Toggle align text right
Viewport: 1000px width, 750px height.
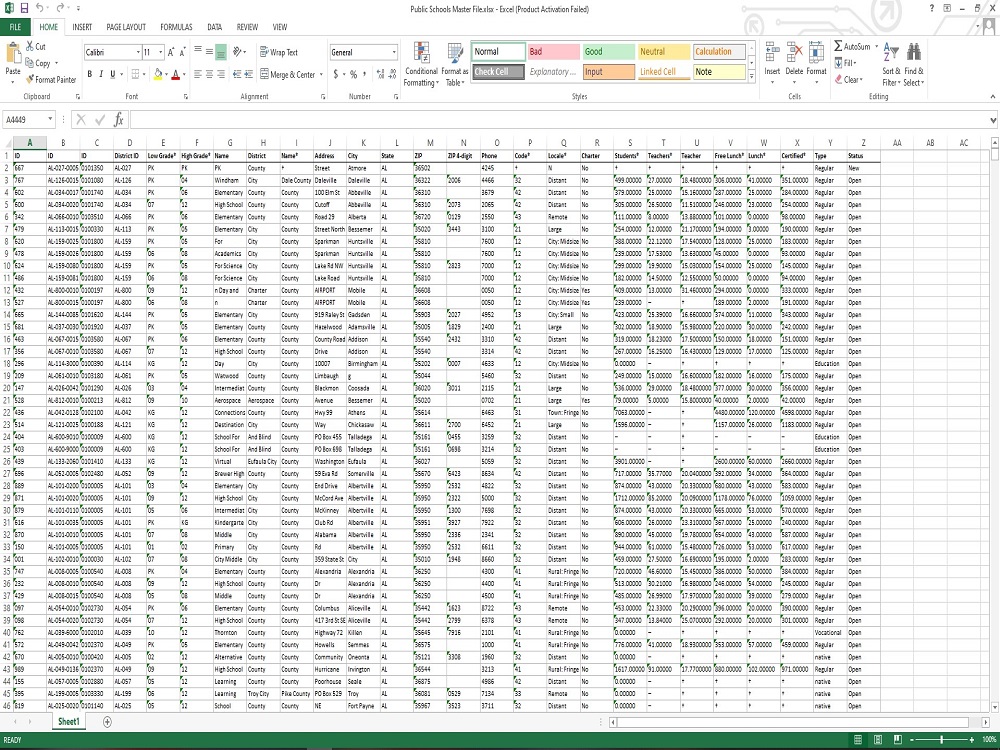221,75
